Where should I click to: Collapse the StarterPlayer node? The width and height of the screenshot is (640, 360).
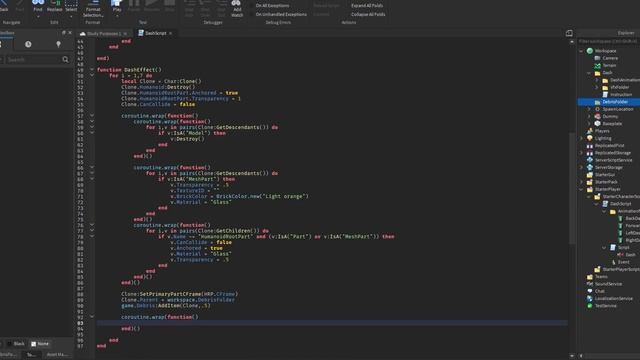coord(582,189)
